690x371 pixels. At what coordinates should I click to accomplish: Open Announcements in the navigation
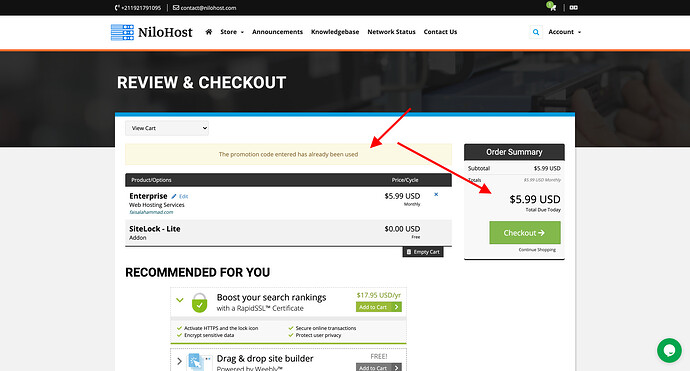[x=277, y=32]
